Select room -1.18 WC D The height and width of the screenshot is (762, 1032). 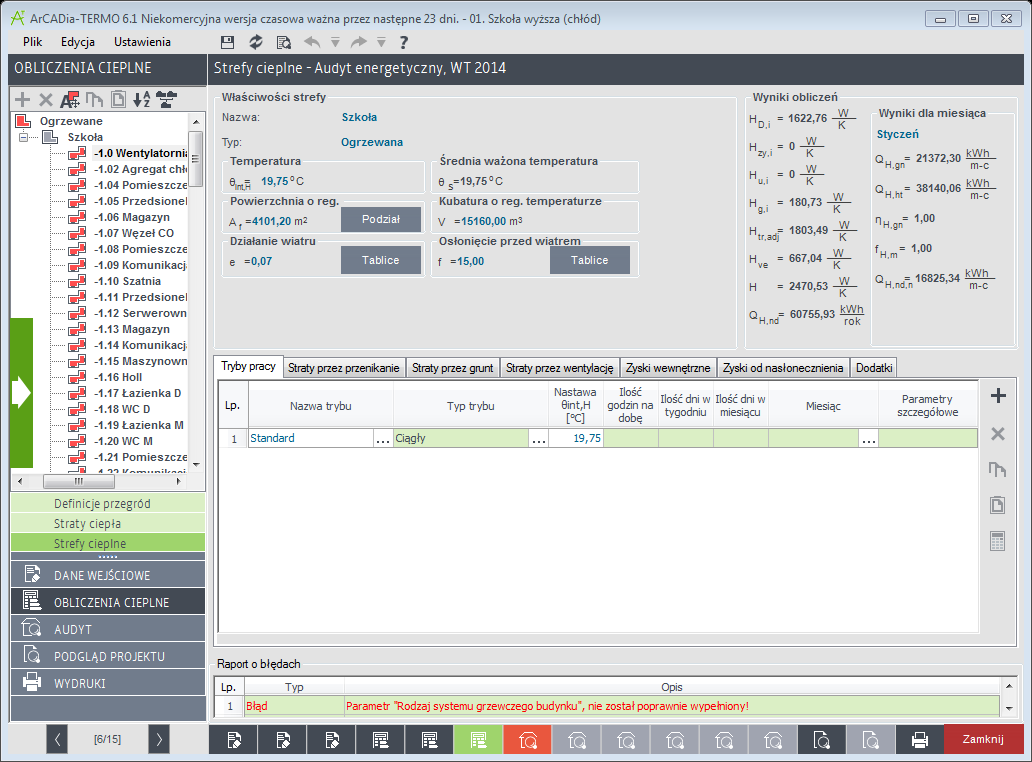tap(122, 409)
